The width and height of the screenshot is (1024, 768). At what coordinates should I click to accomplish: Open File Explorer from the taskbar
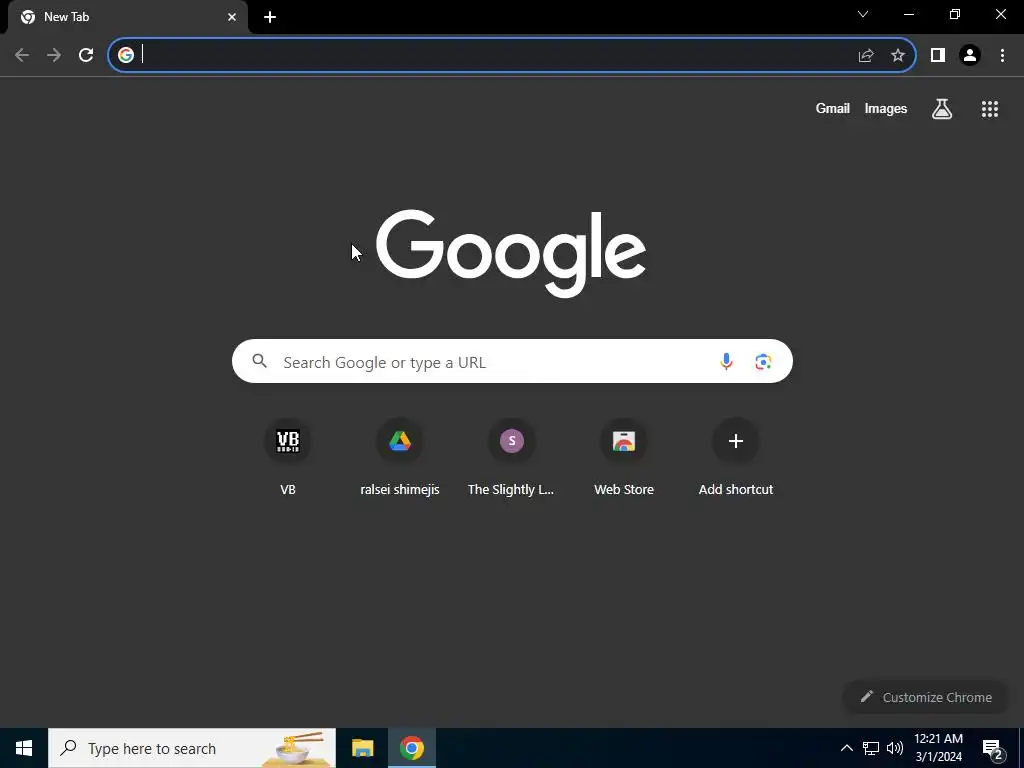[362, 748]
